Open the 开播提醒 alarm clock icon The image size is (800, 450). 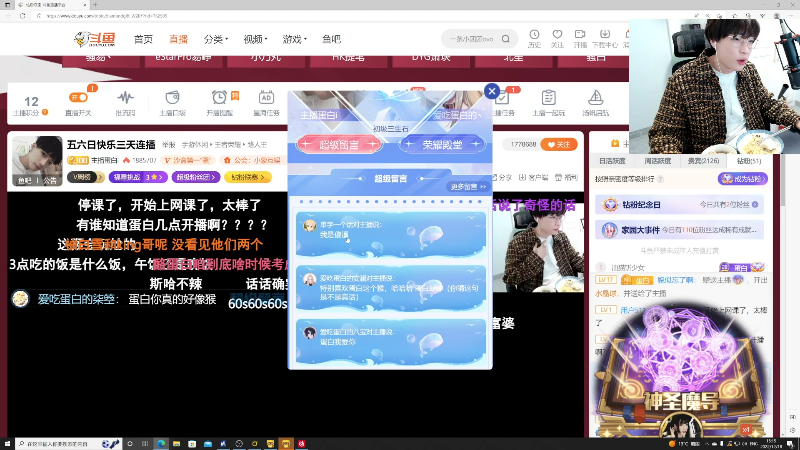coord(219,97)
